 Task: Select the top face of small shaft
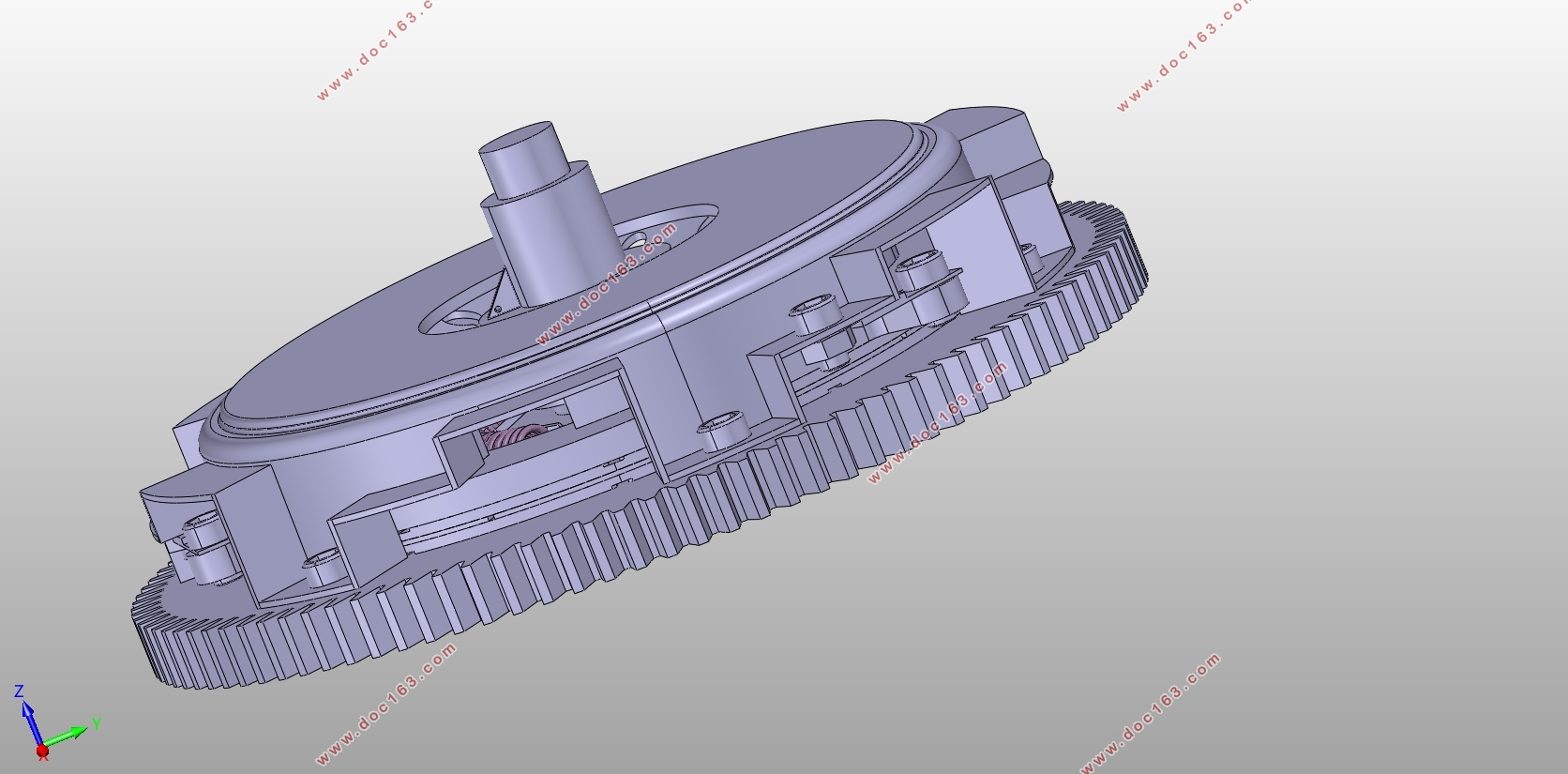517,142
